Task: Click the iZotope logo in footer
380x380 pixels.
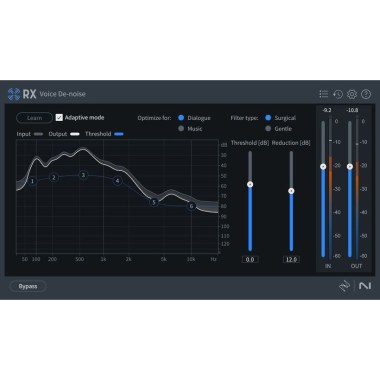Action: click(x=345, y=286)
